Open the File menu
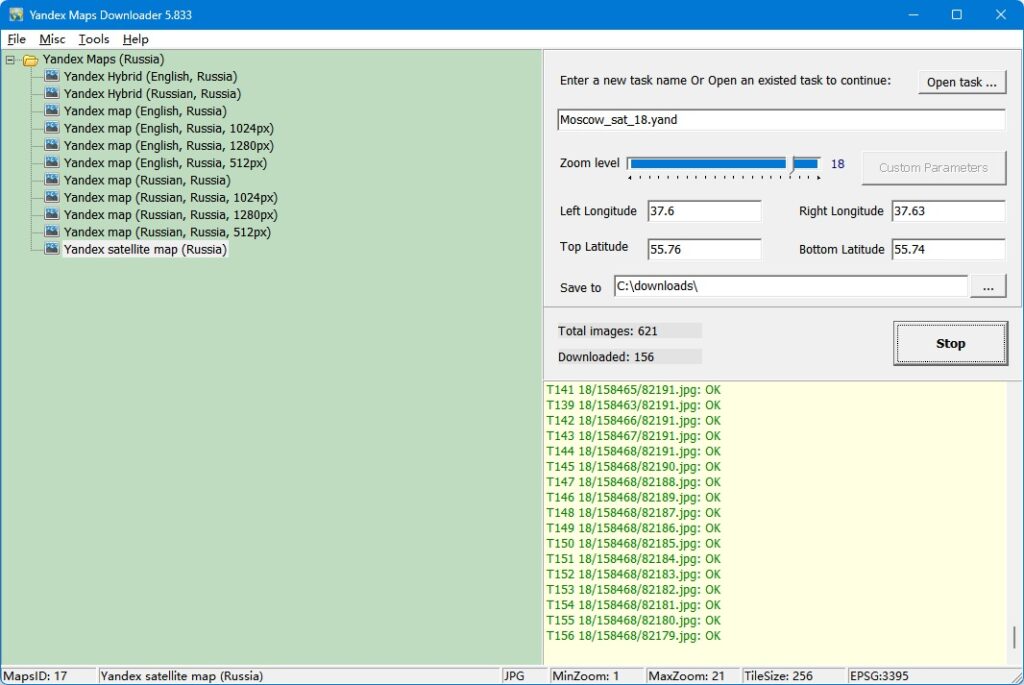 pos(16,39)
